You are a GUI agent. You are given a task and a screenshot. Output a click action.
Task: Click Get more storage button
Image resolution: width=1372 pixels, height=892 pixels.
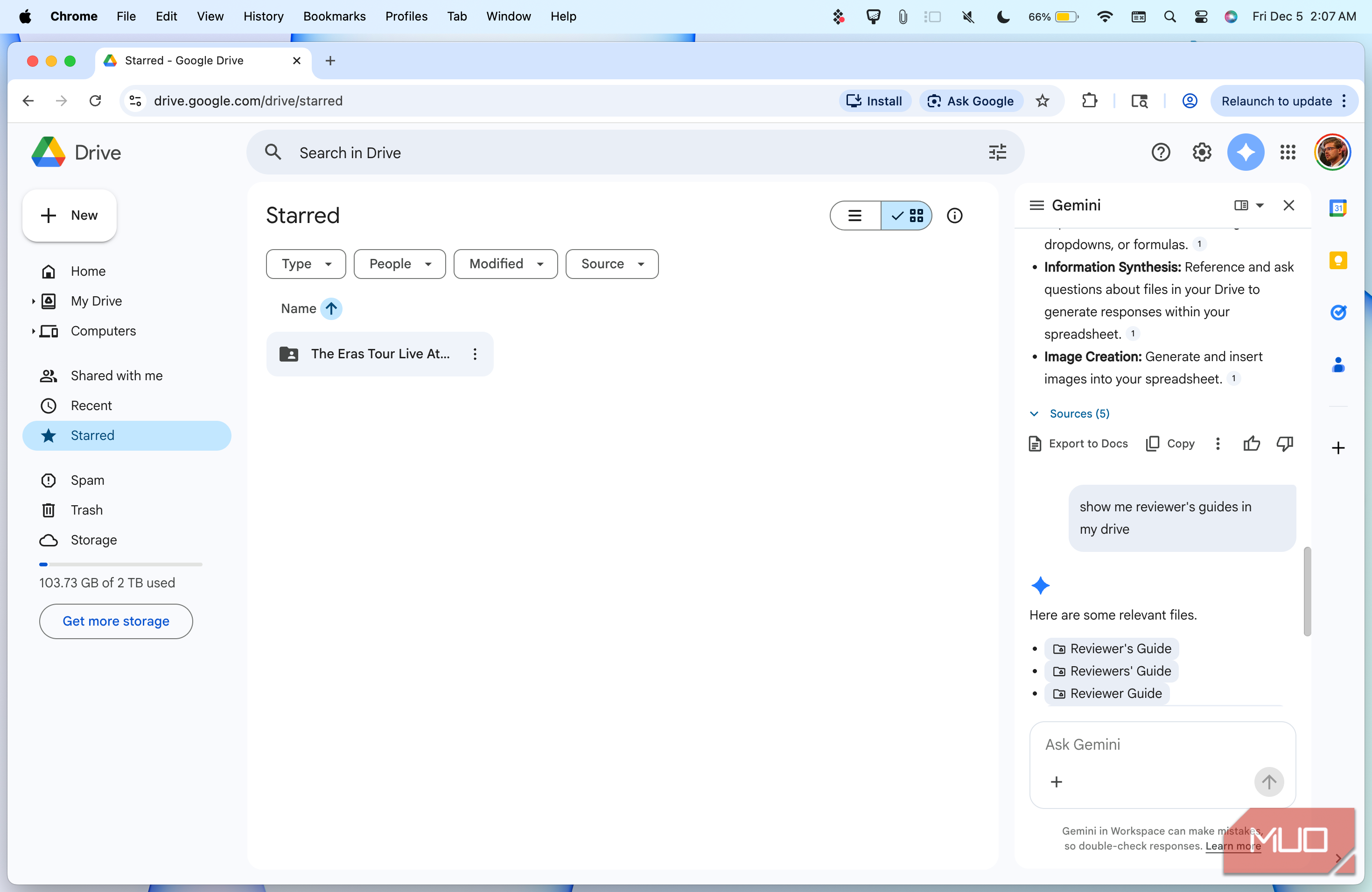point(116,621)
